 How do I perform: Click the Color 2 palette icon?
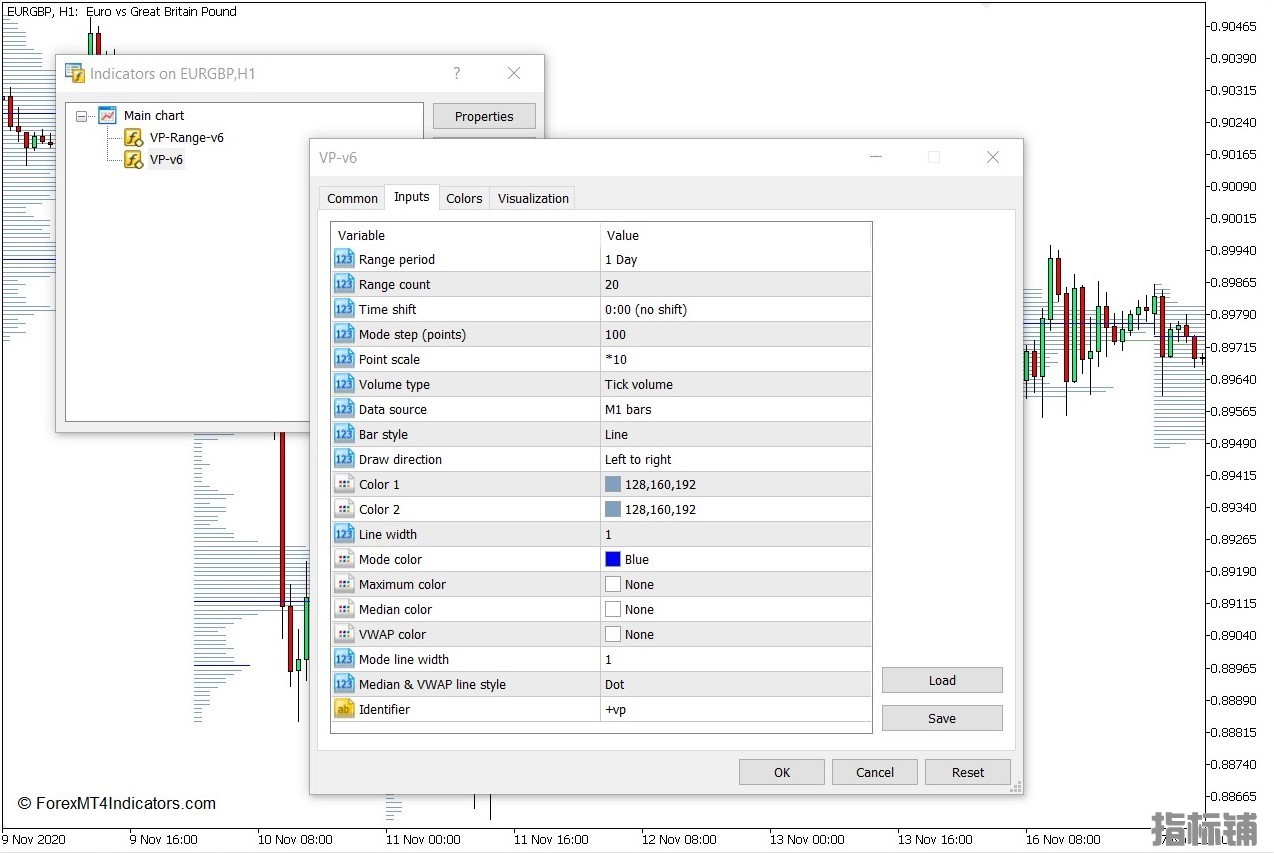pyautogui.click(x=344, y=509)
